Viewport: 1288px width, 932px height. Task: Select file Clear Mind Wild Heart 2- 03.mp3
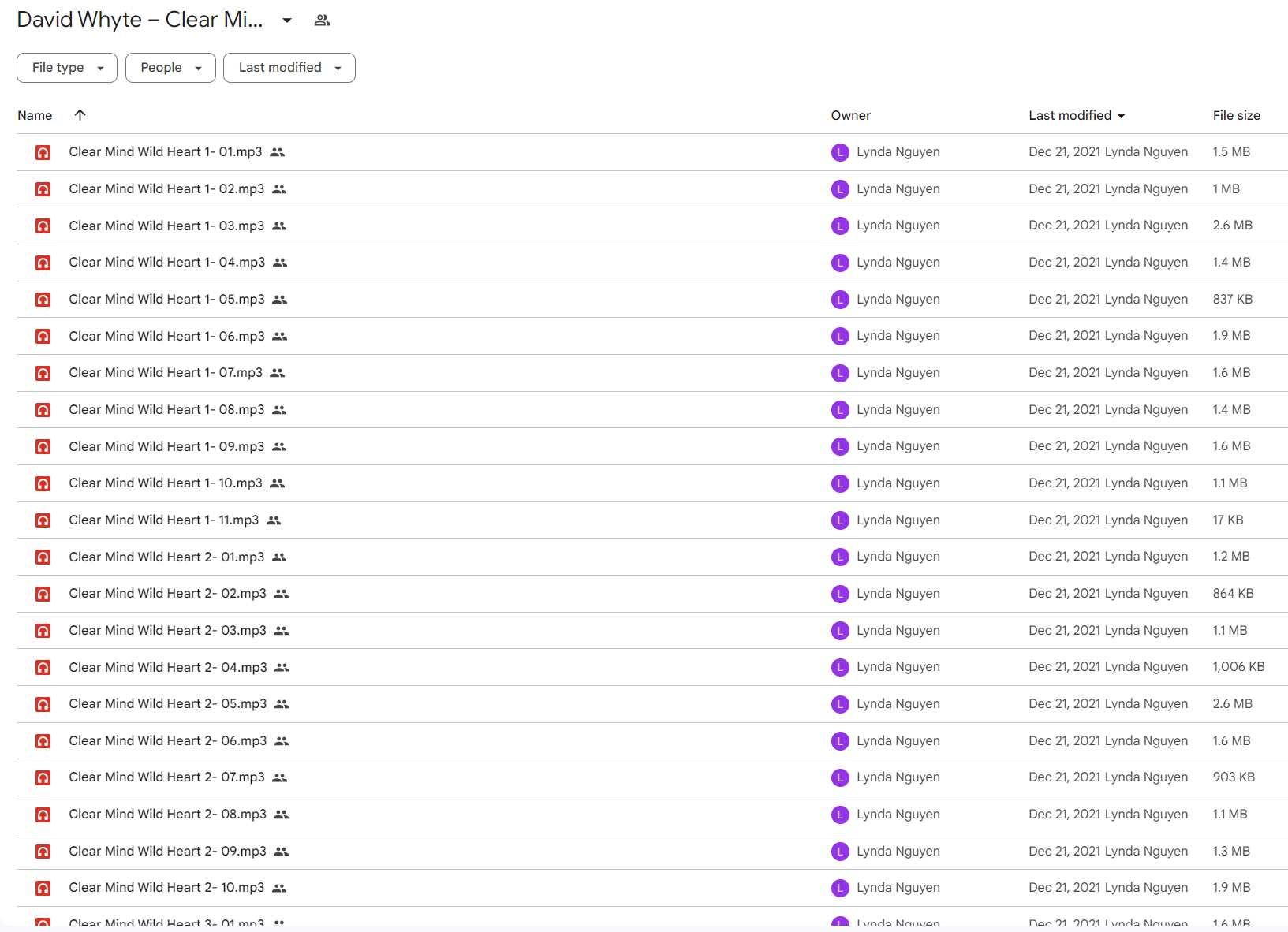coord(652,631)
